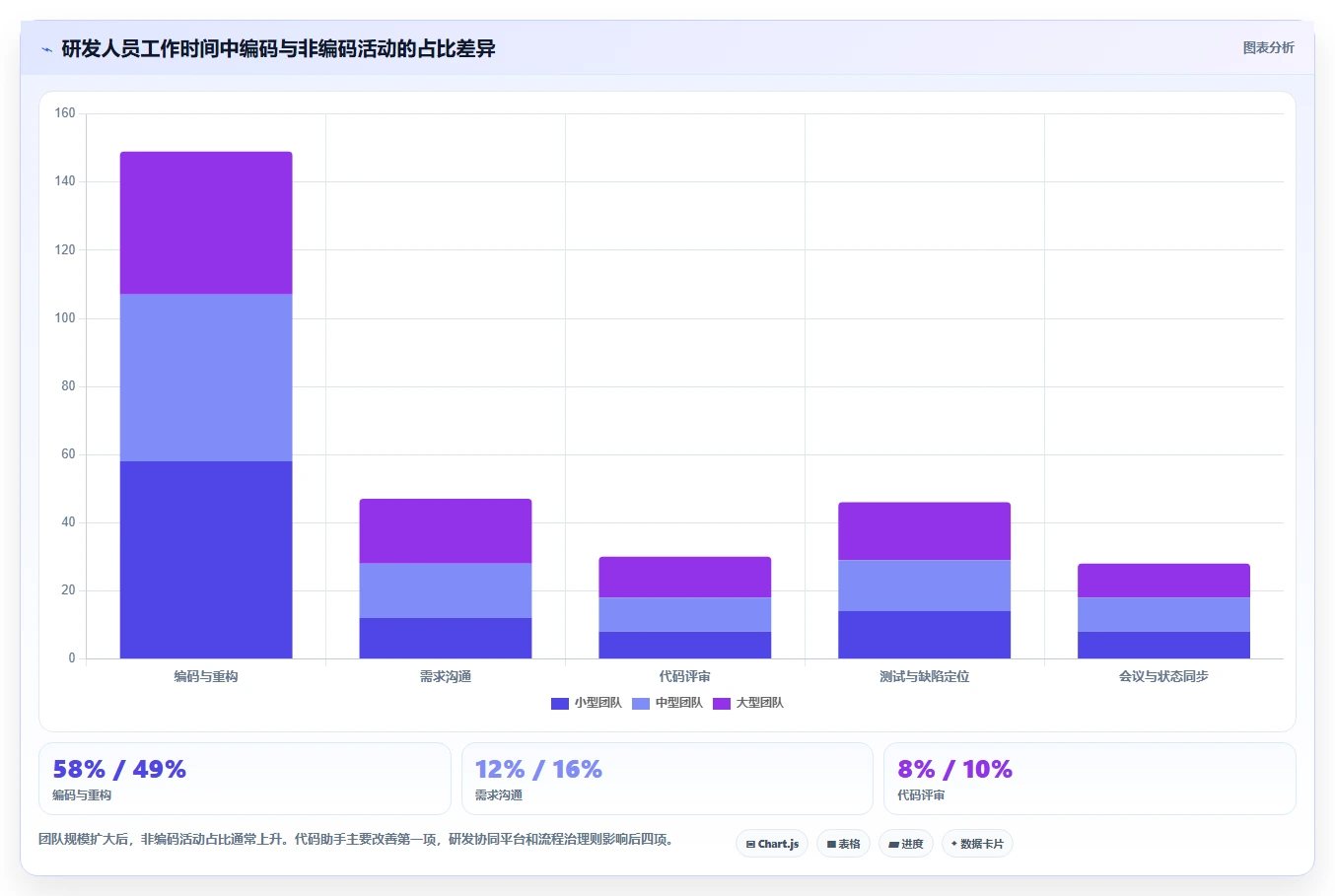
Task: Click the 编码与重构 x-axis label
Action: [x=206, y=676]
